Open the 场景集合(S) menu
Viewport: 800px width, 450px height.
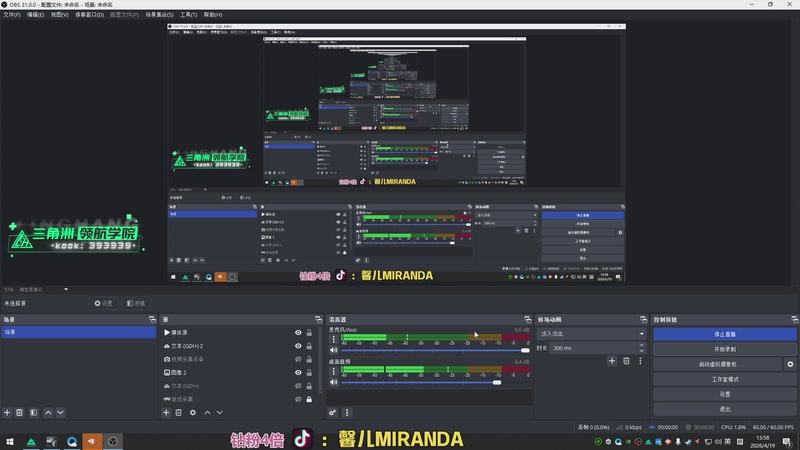pos(159,15)
